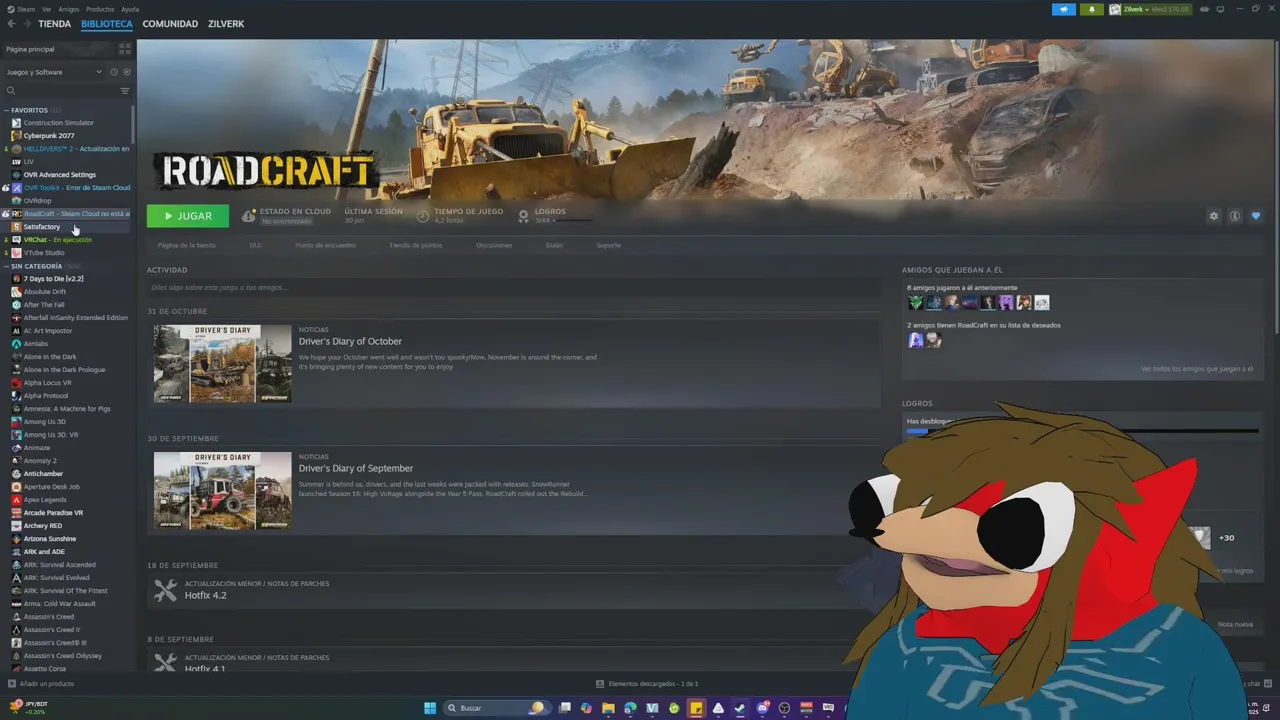The image size is (1280, 720).
Task: Open OBS Studio from taskbar
Action: 784,708
